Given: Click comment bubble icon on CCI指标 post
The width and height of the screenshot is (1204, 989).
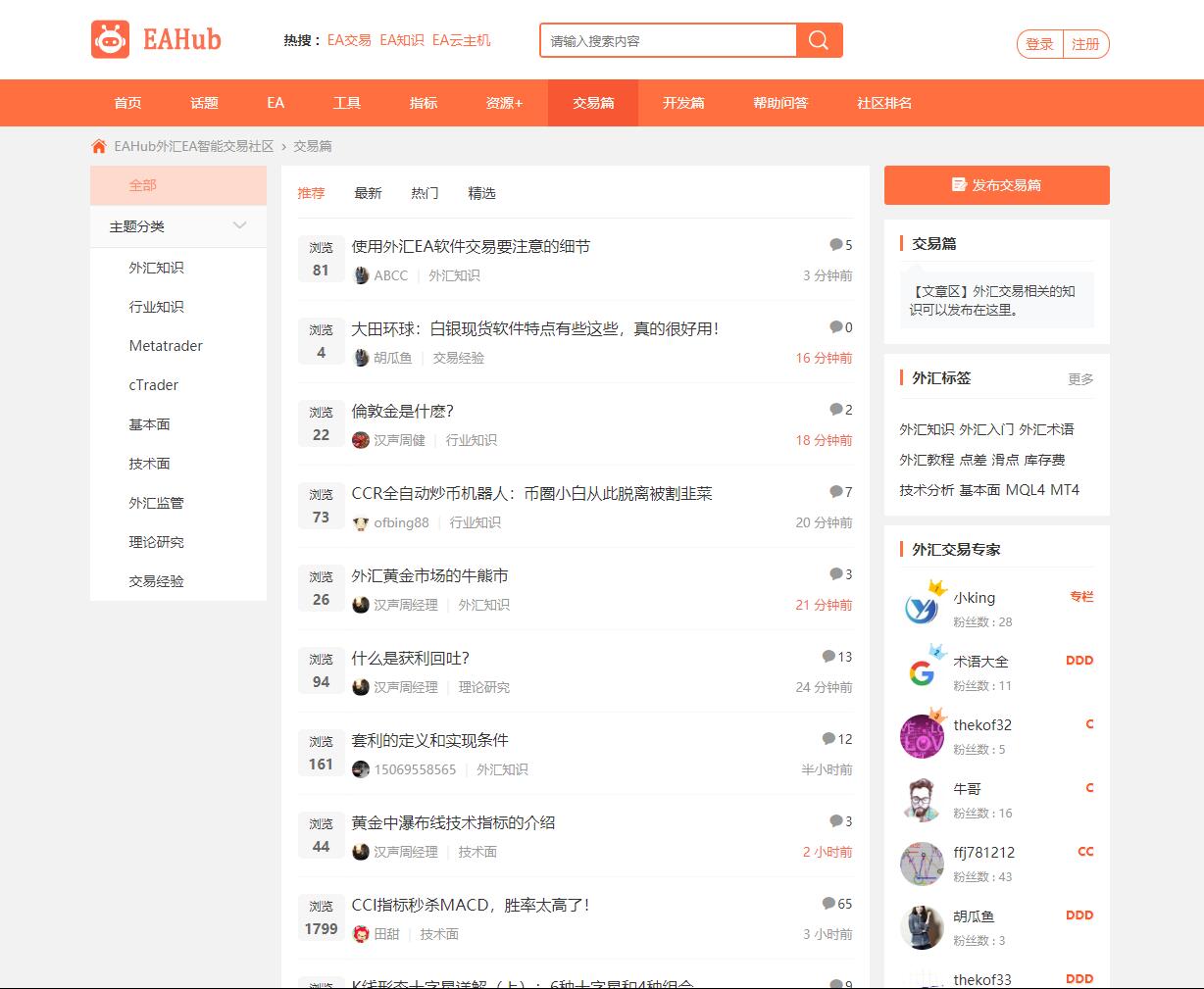Looking at the screenshot, I should point(829,904).
